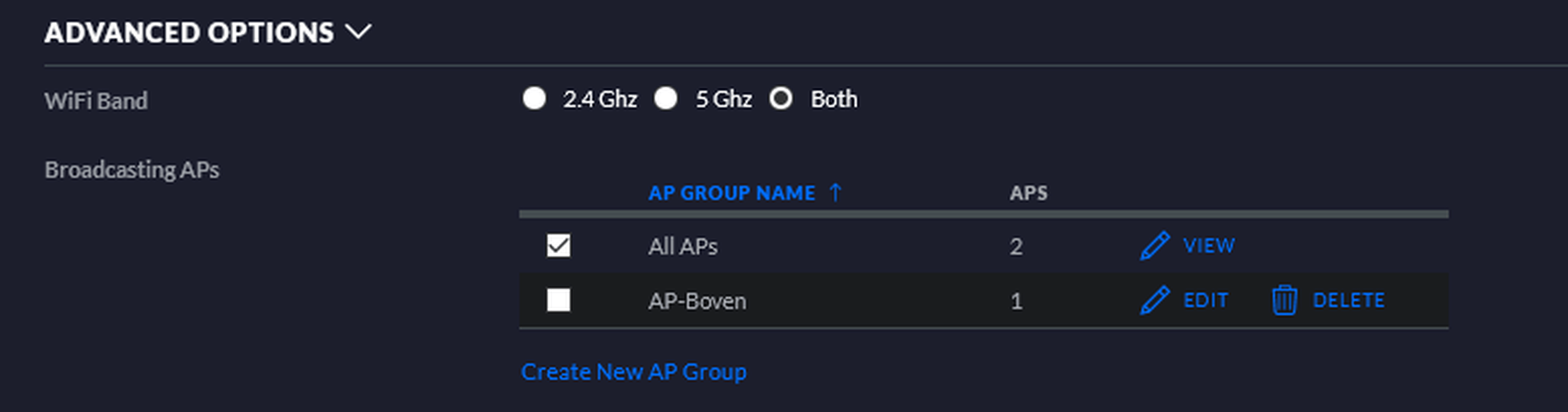Click the VIEW text for All APs
Screen dimensions: 1568x412
pos(1208,246)
